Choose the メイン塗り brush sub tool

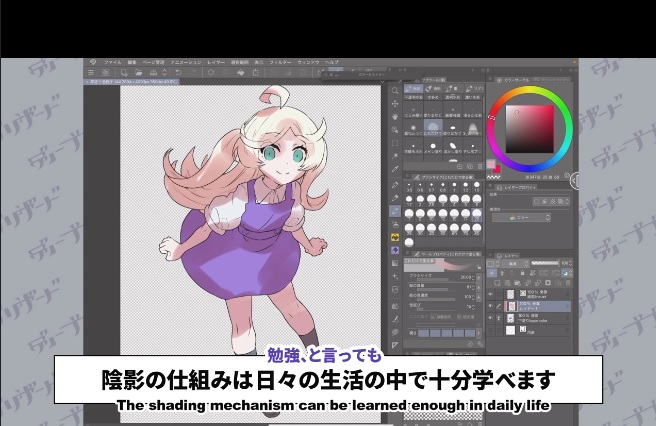tap(433, 148)
